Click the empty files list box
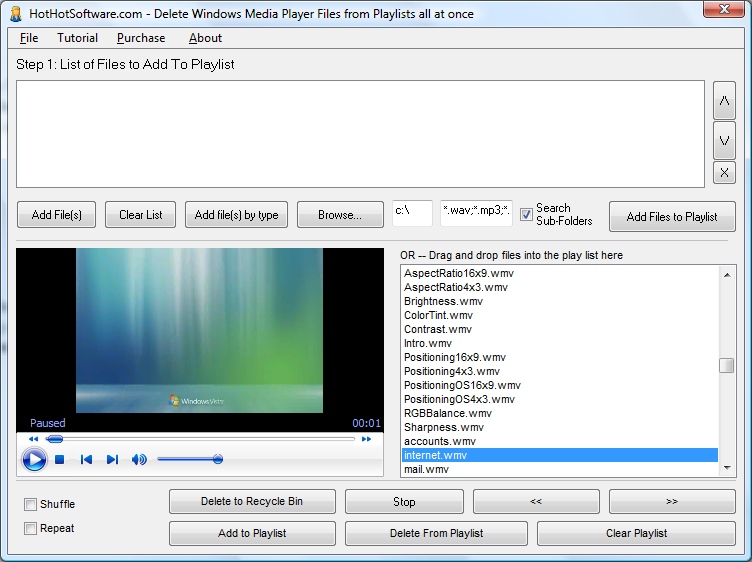The height and width of the screenshot is (562, 752). click(x=360, y=134)
